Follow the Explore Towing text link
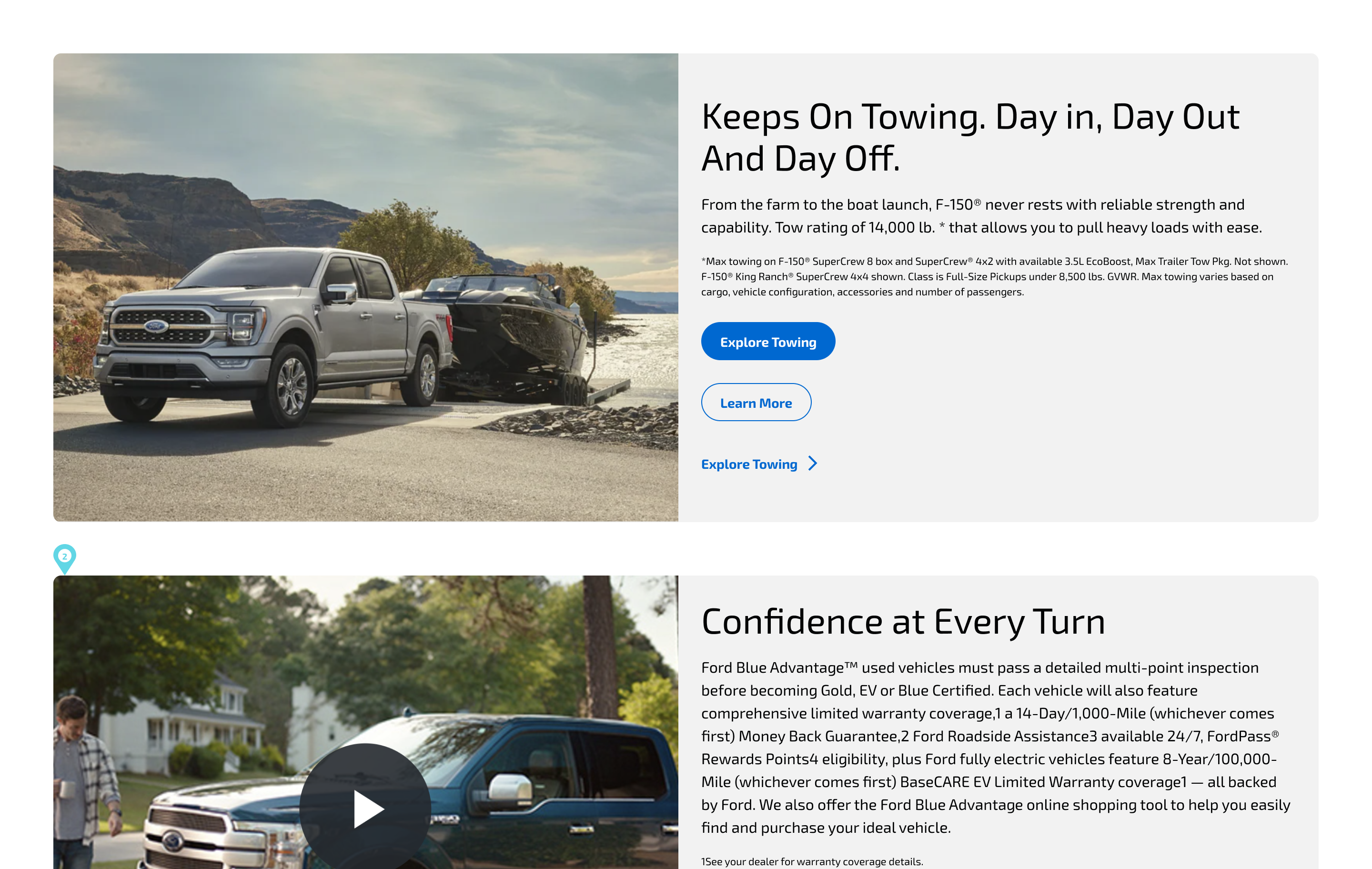Viewport: 1372px width, 869px height. [x=749, y=464]
